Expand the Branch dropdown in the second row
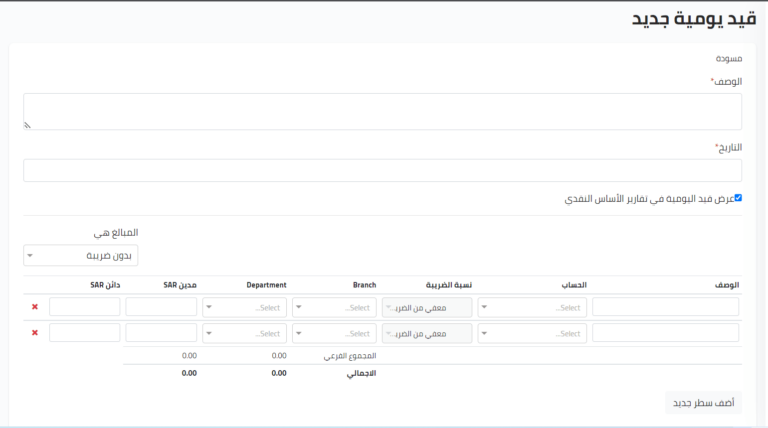768x428 pixels. click(334, 333)
